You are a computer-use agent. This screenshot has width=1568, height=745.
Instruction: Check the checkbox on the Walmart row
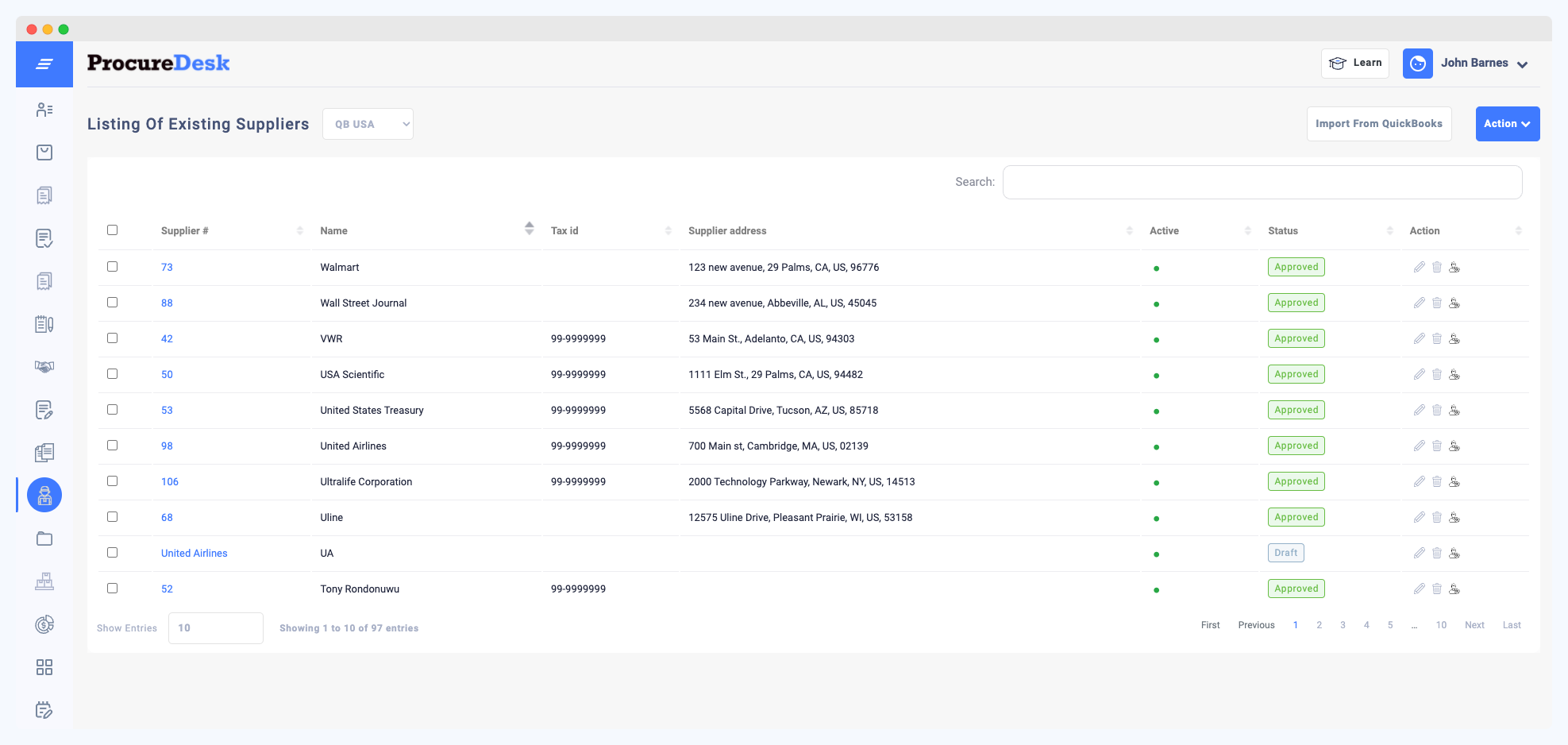112,267
